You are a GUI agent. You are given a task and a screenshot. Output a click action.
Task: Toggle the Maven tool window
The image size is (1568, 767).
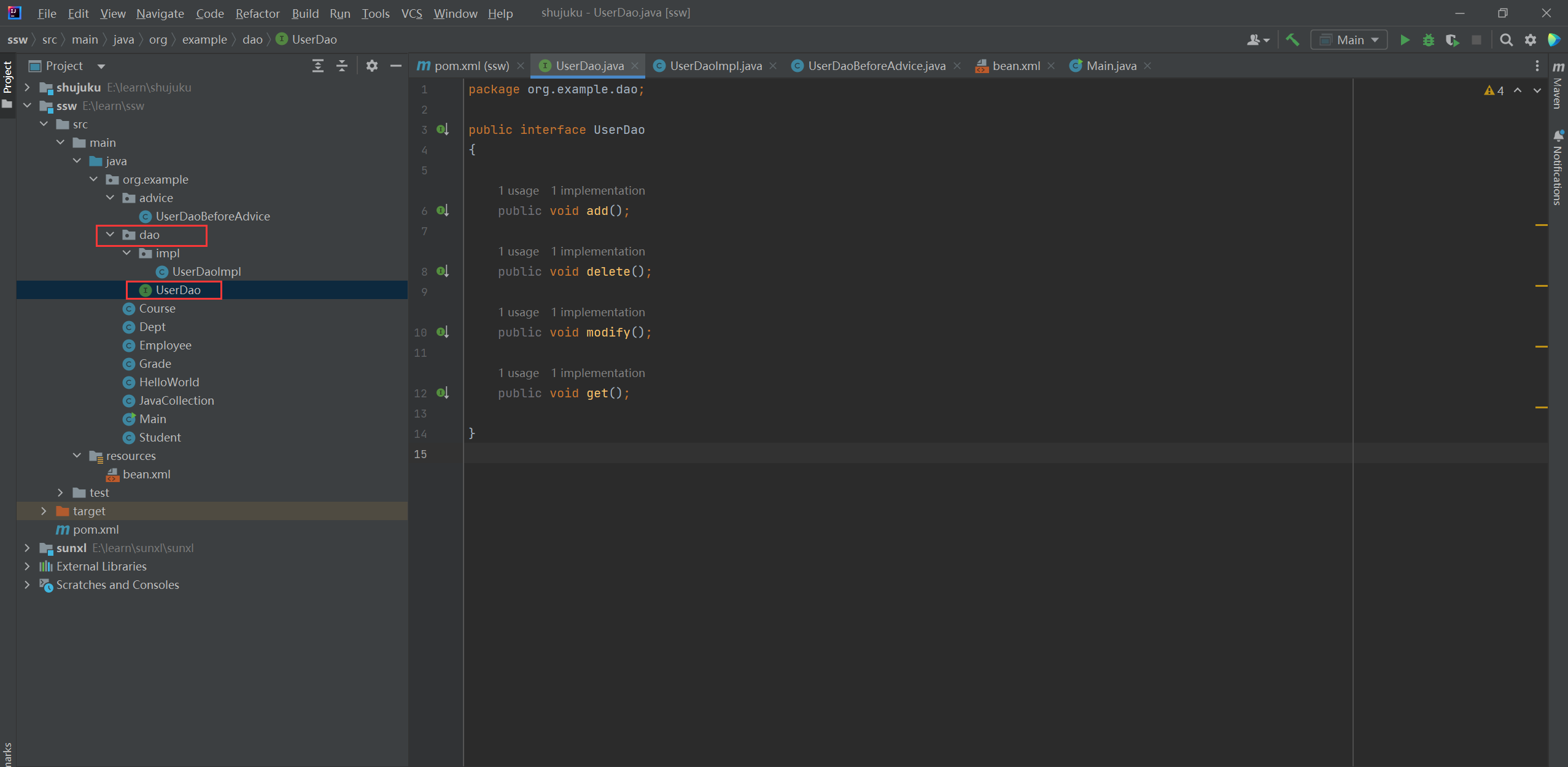[x=1558, y=86]
